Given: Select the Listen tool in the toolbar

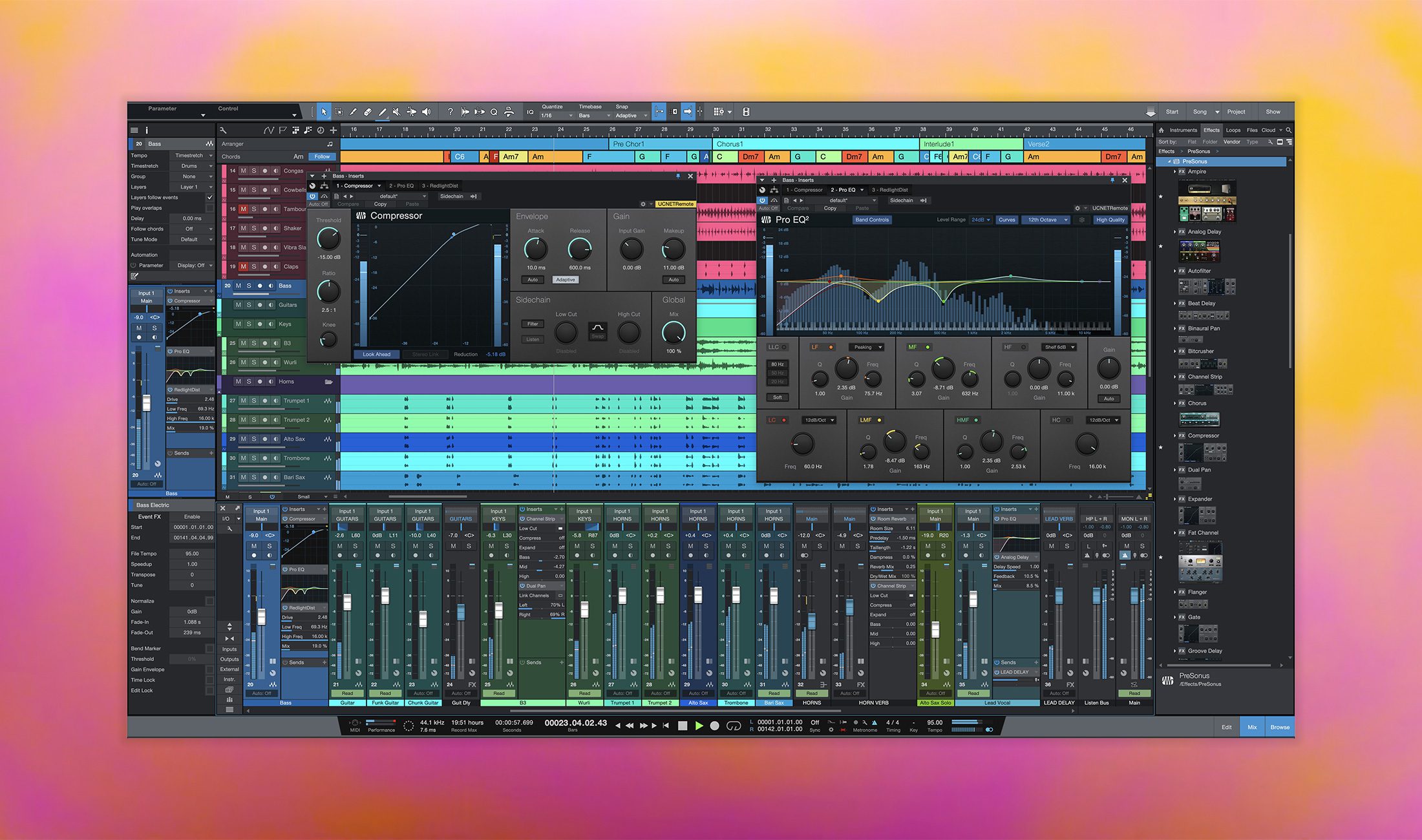Looking at the screenshot, I should [x=425, y=112].
